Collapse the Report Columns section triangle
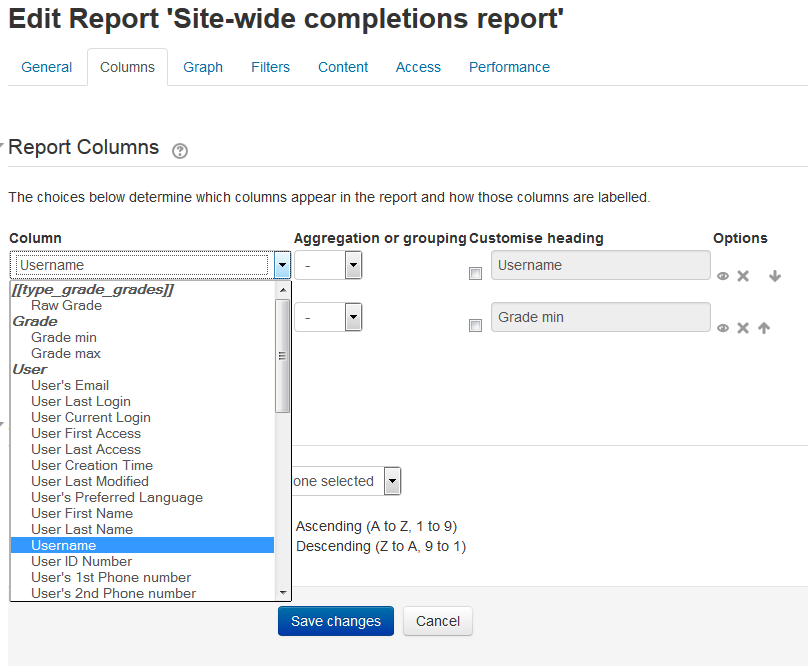This screenshot has height=666, width=808. tap(2, 145)
